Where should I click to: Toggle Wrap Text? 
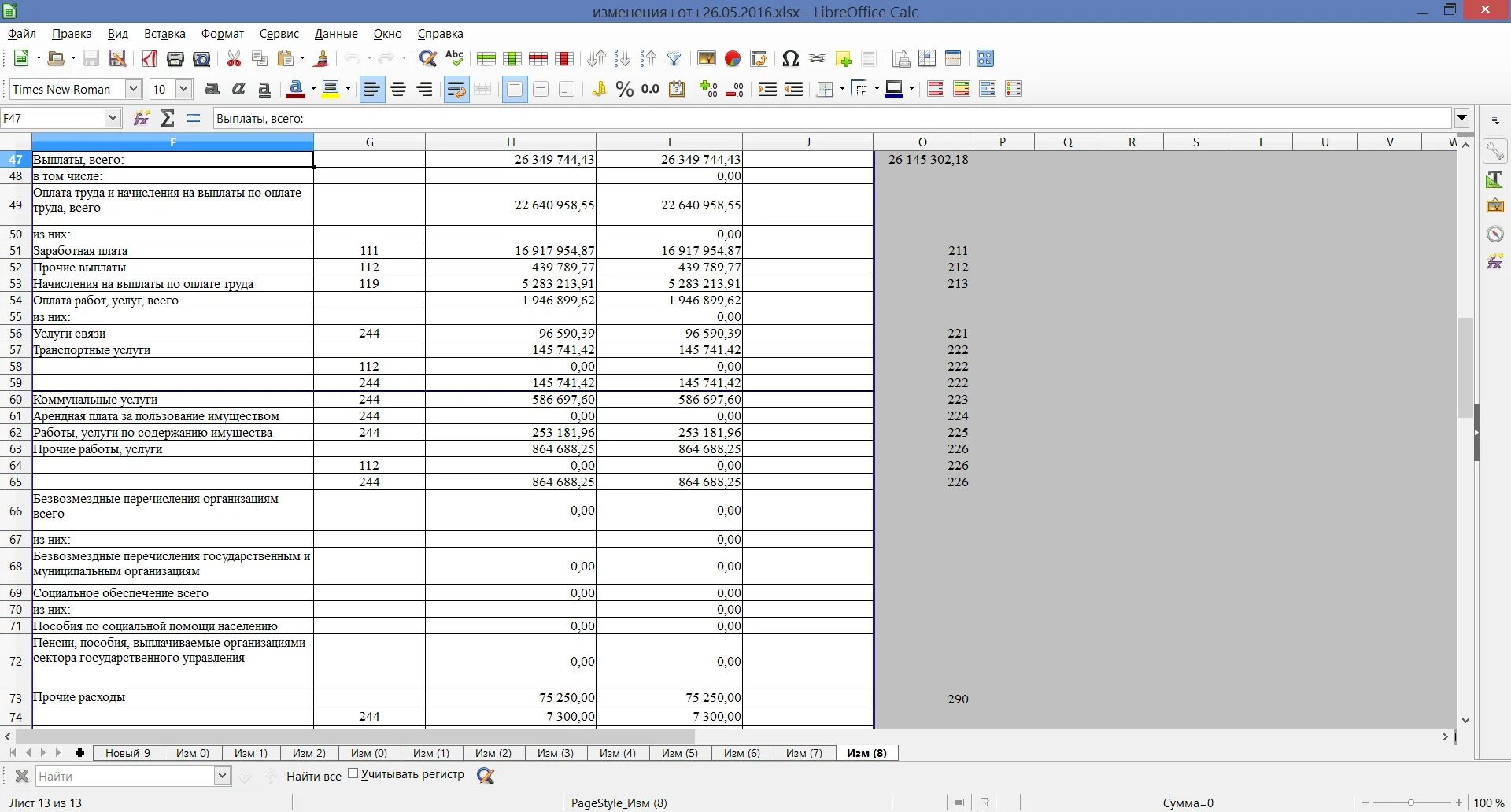[x=456, y=89]
